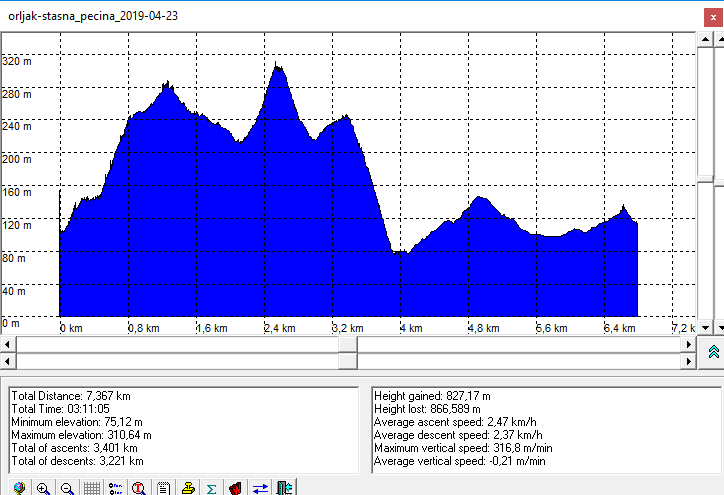Zoom in with the magnifier plus icon

tap(43, 488)
